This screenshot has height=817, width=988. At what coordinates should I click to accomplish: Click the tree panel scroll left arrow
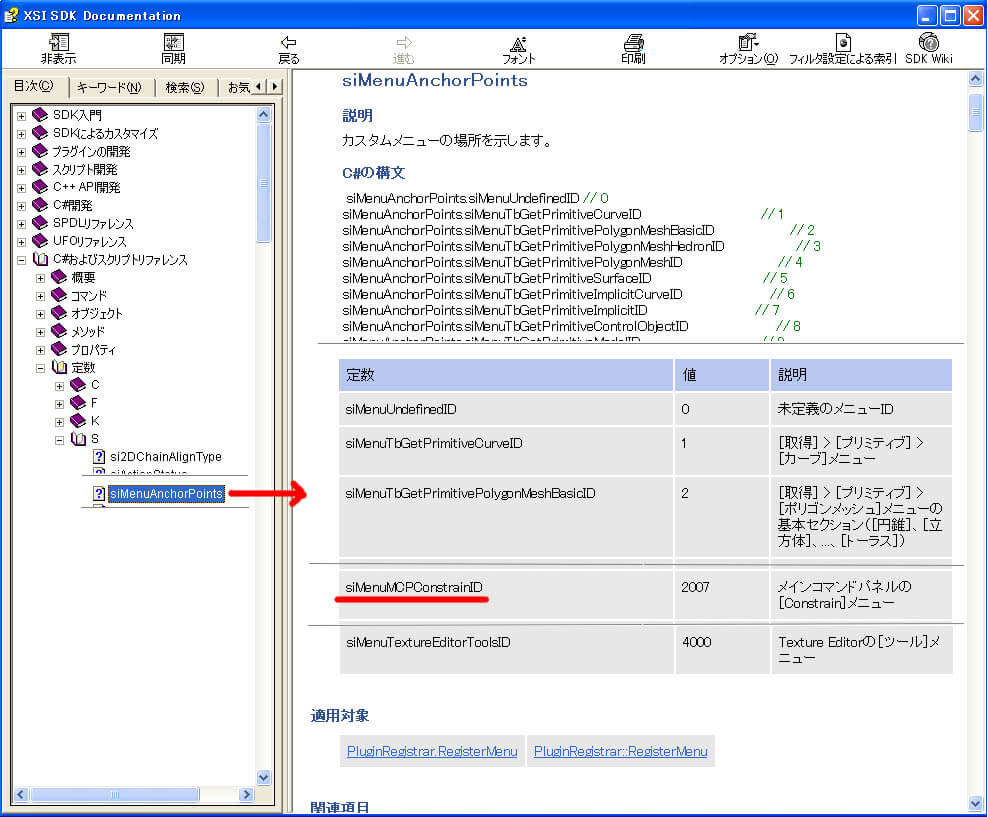pyautogui.click(x=21, y=794)
